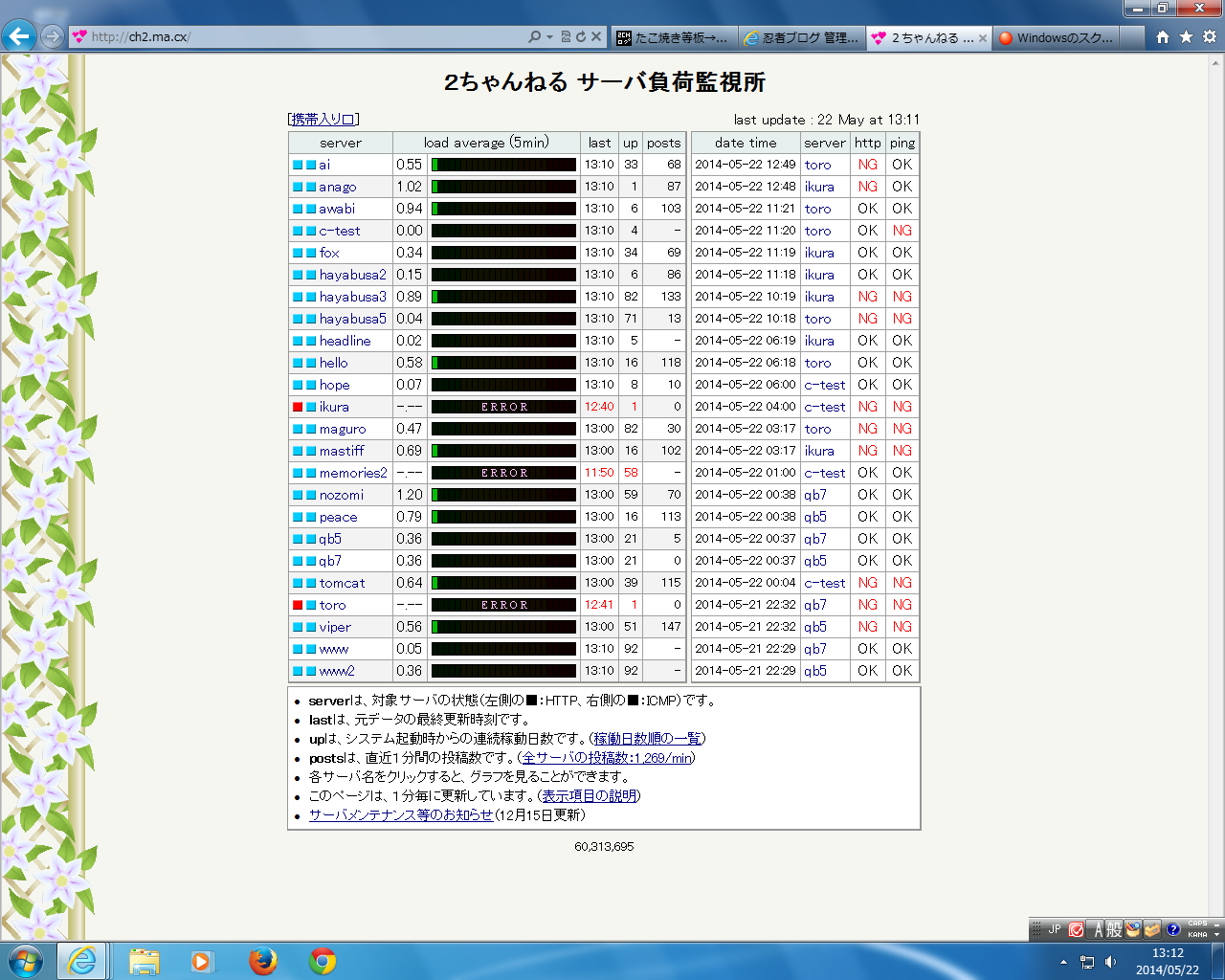The width and height of the screenshot is (1225, 980).
Task: Toggle the IME conversion mode '般' button
Action: 1115,929
